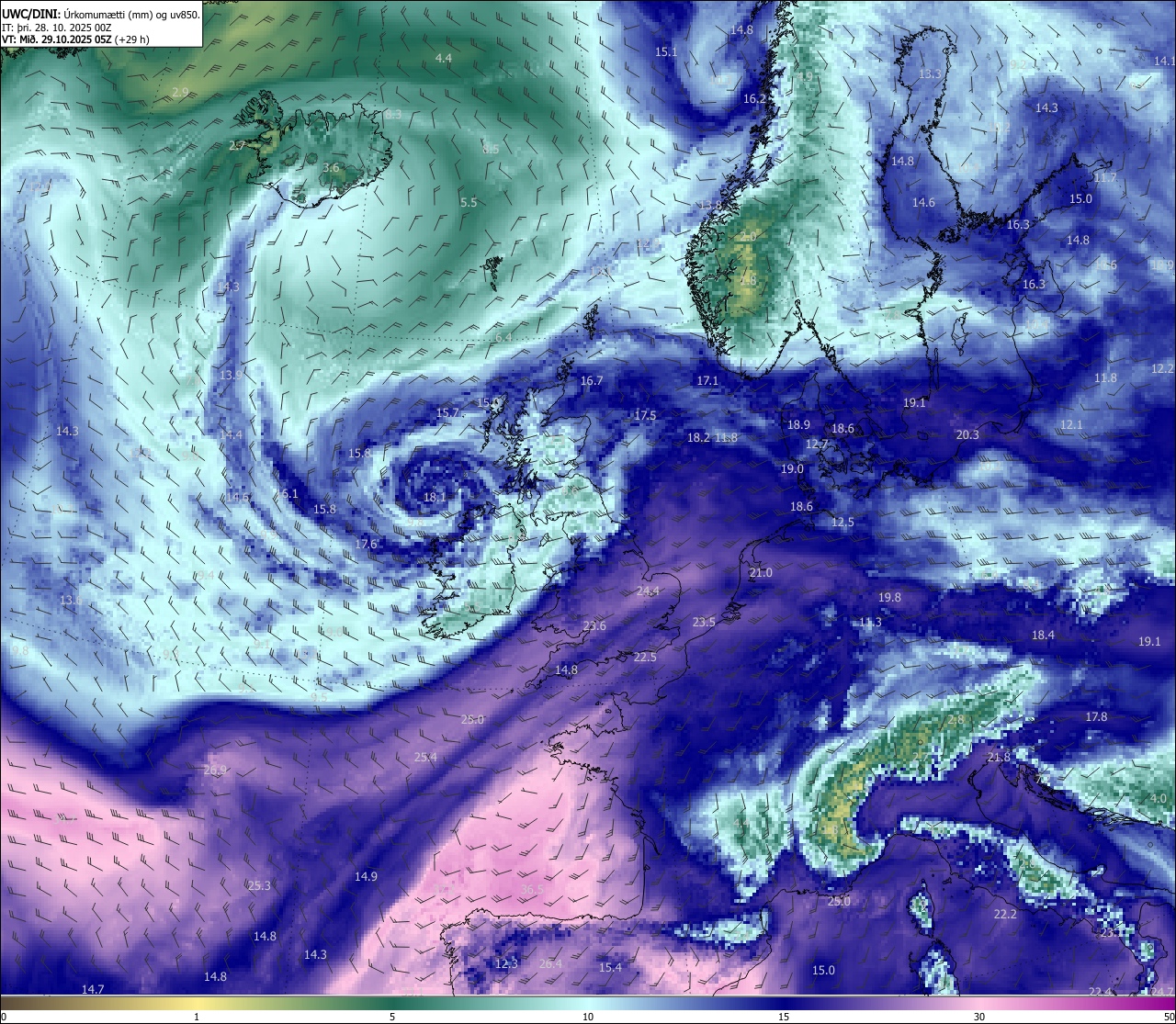This screenshot has height=1024, width=1176.
Task: Click the value '8.5' east of Iceland
Action: point(492,149)
